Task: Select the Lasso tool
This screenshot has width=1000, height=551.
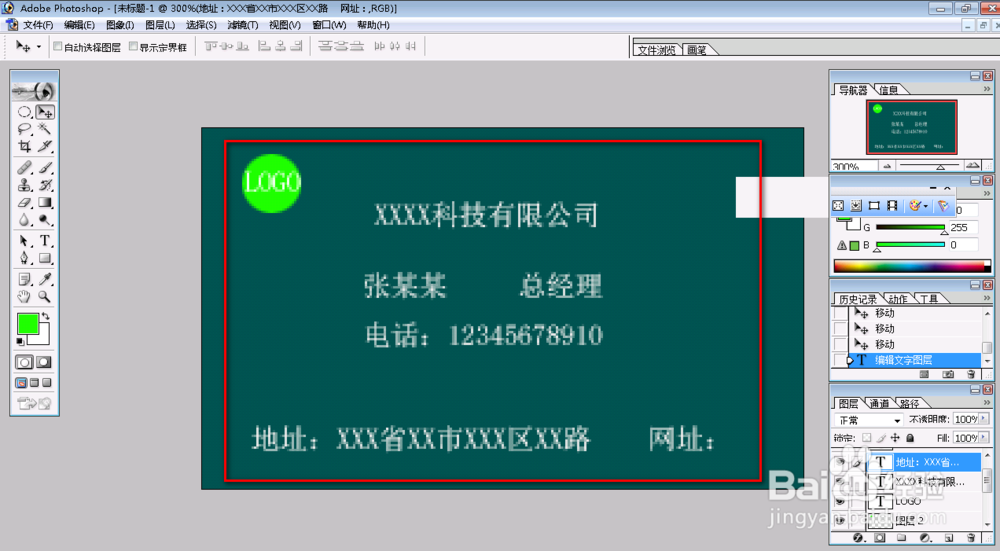Action: point(25,129)
